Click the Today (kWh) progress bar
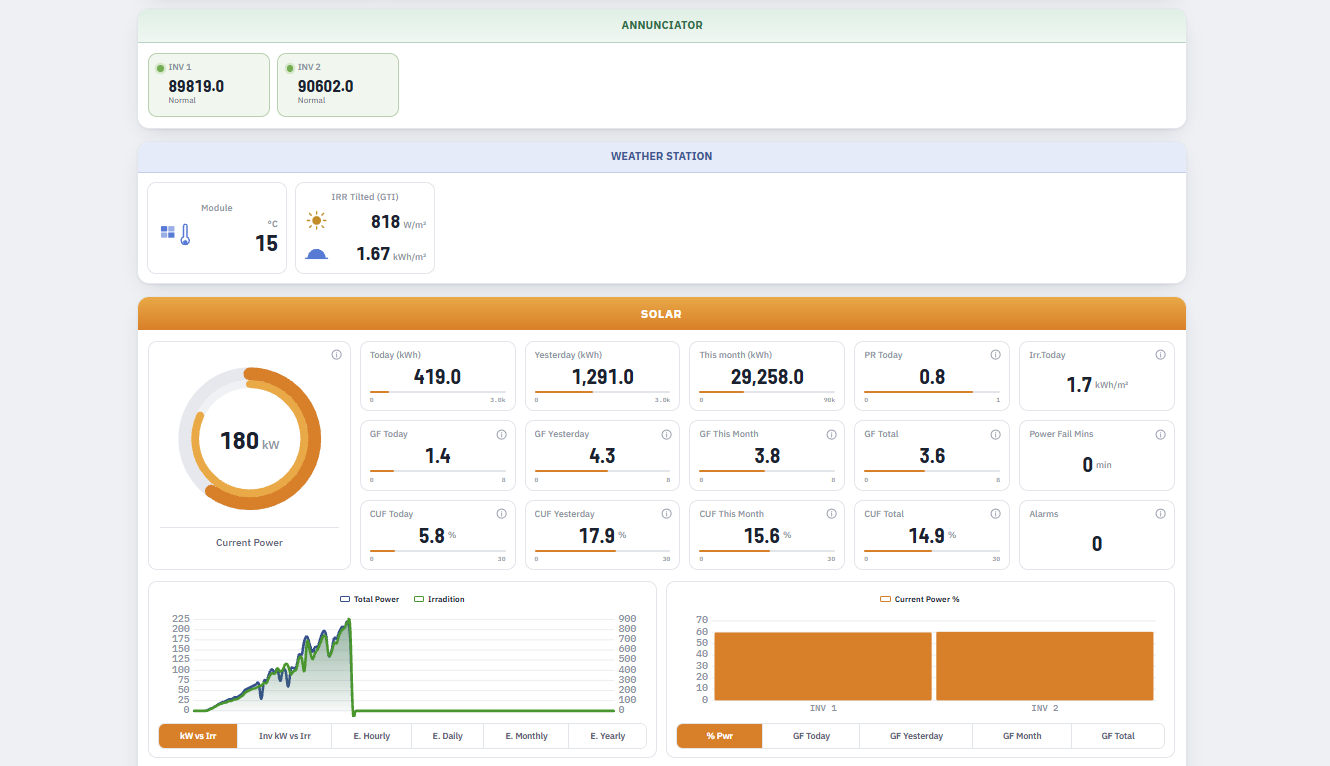 coord(438,392)
